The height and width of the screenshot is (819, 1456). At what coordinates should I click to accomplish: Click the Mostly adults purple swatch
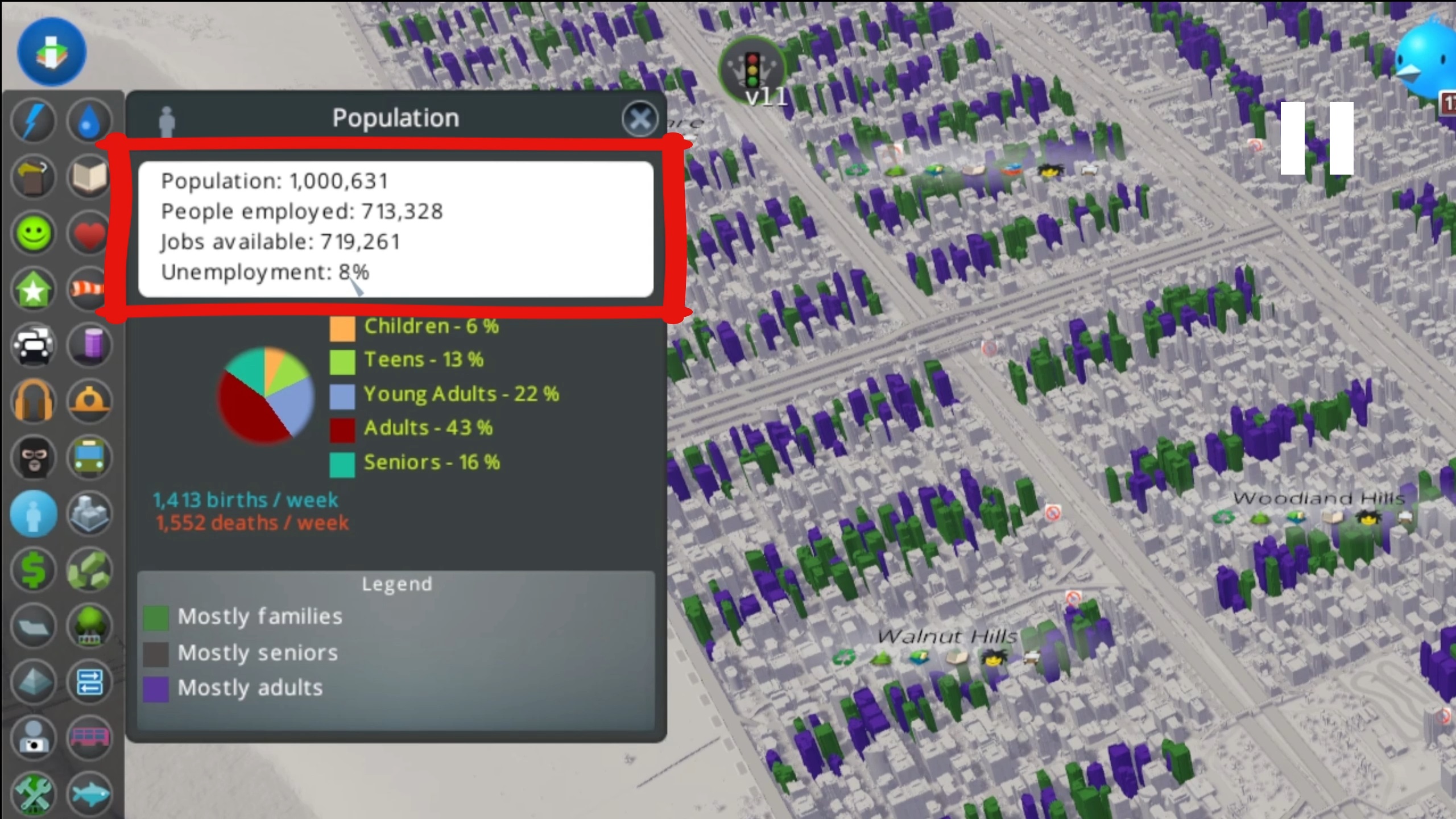(156, 689)
